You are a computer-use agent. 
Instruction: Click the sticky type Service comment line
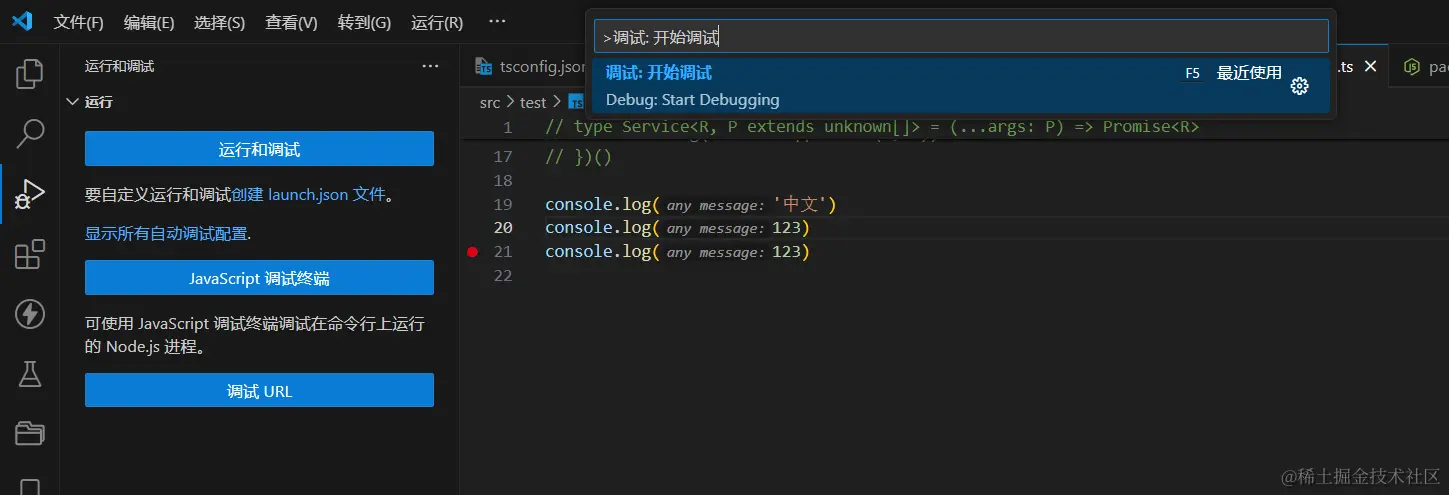point(871,127)
